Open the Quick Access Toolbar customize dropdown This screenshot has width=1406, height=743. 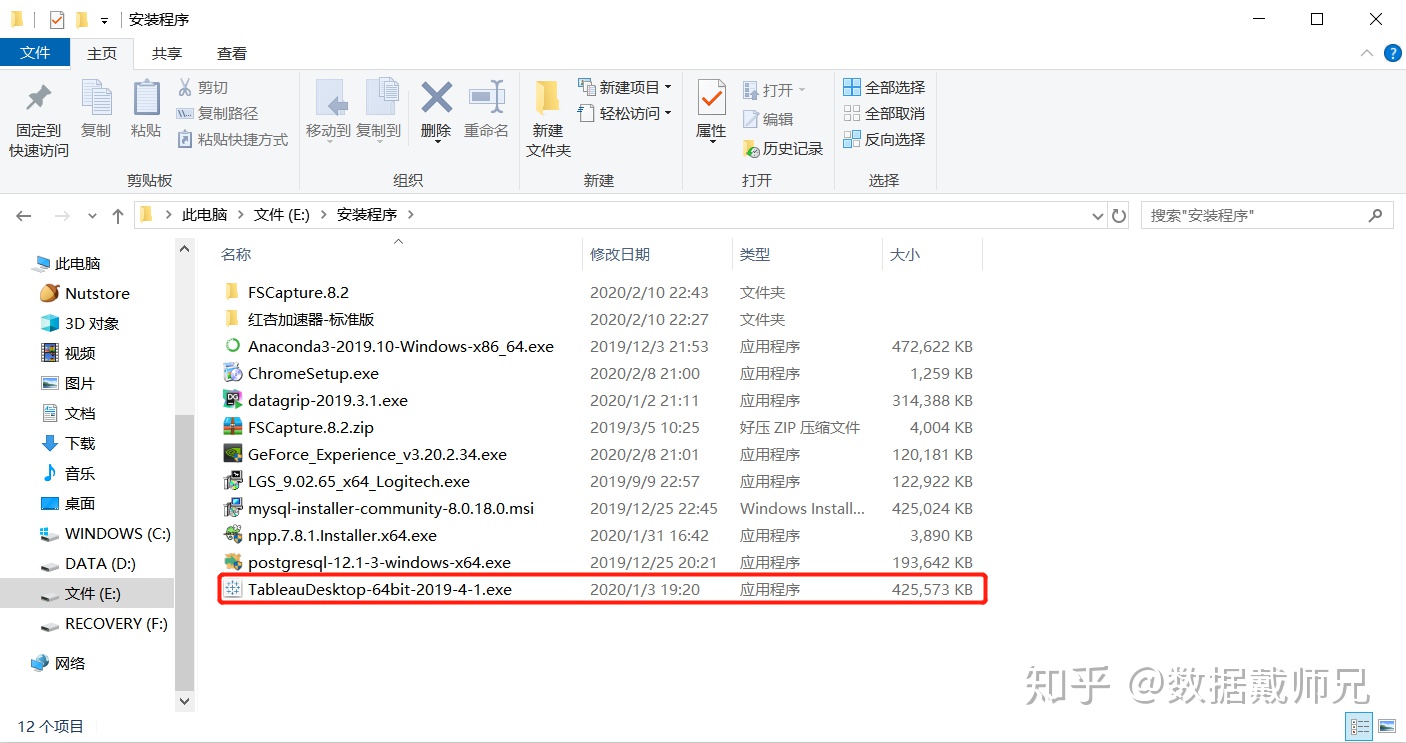click(x=105, y=20)
